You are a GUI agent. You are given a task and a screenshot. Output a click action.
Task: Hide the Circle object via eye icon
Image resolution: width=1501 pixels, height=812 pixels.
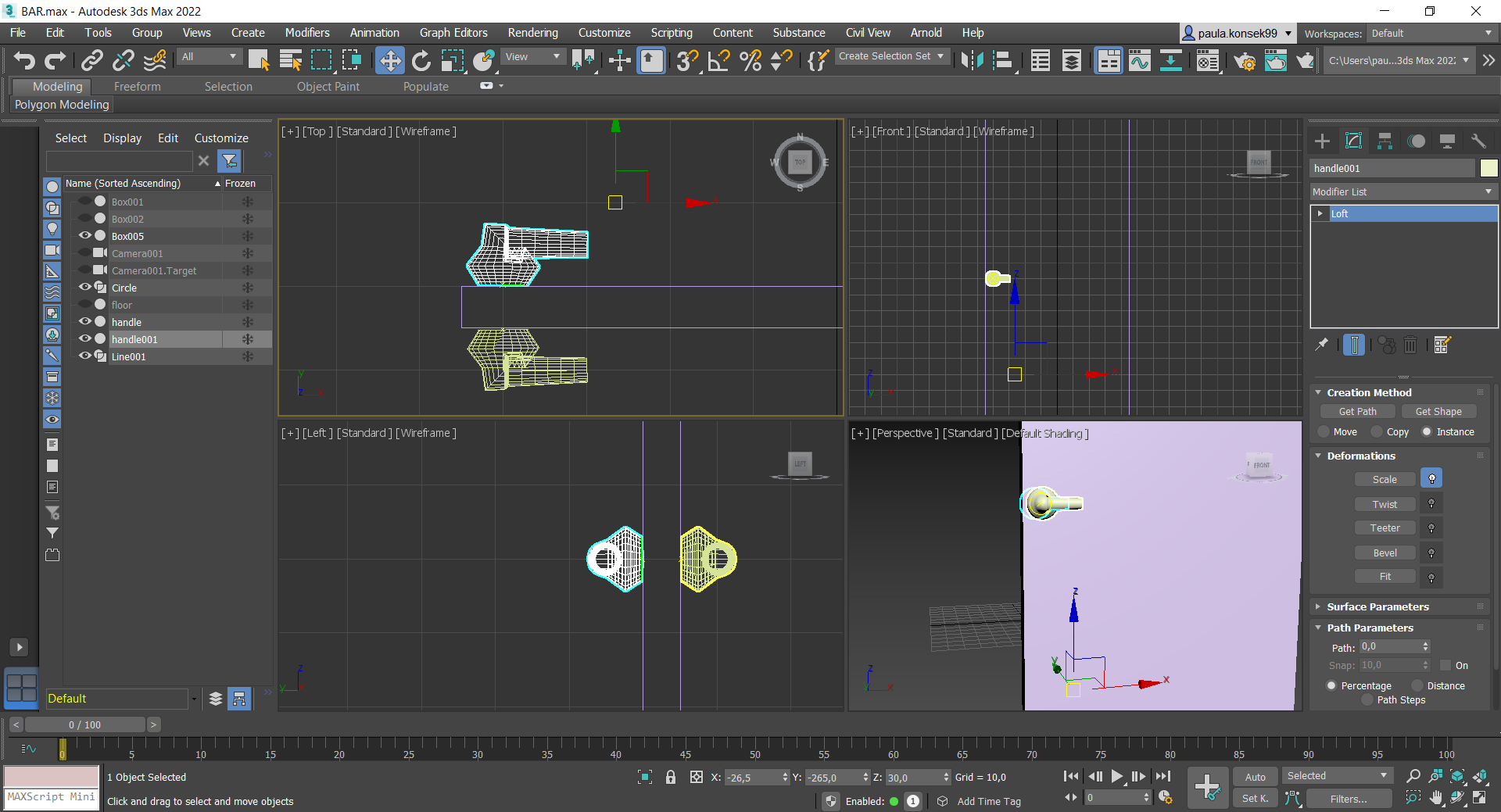click(85, 287)
